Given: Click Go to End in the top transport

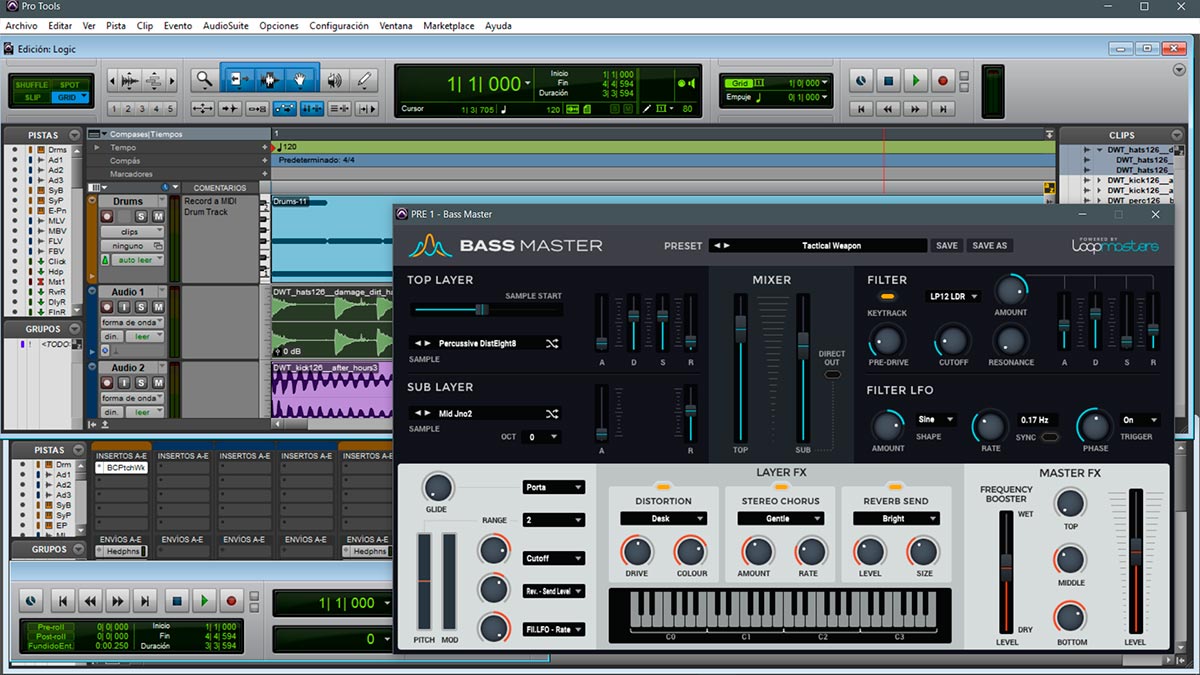Looking at the screenshot, I should 942,108.
